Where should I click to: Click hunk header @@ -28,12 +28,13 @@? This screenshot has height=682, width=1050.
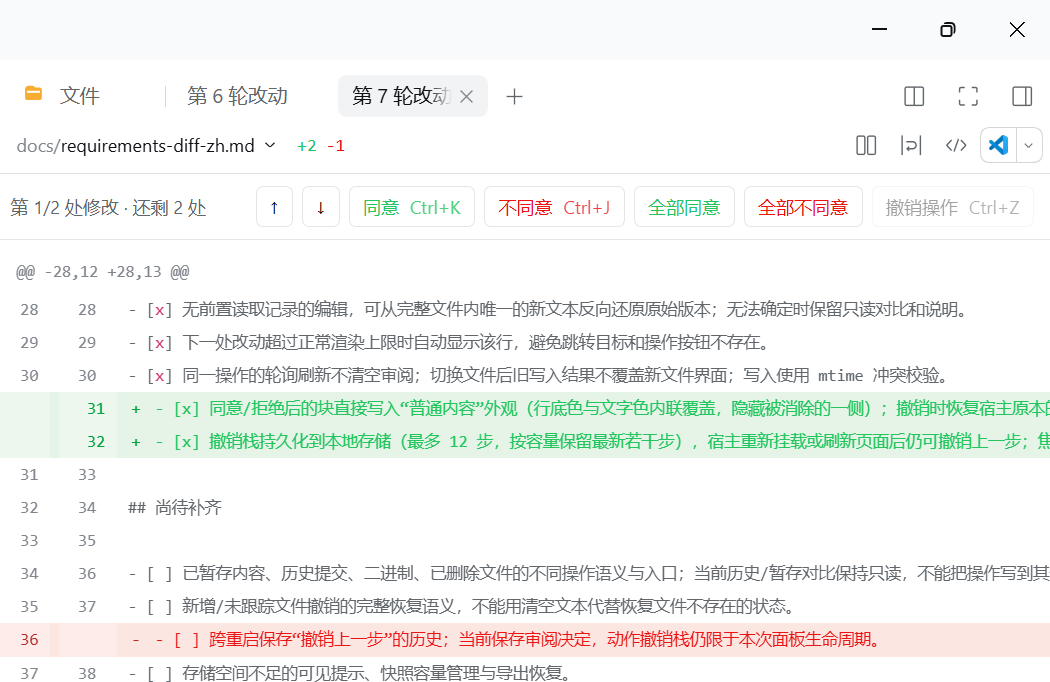(x=102, y=272)
